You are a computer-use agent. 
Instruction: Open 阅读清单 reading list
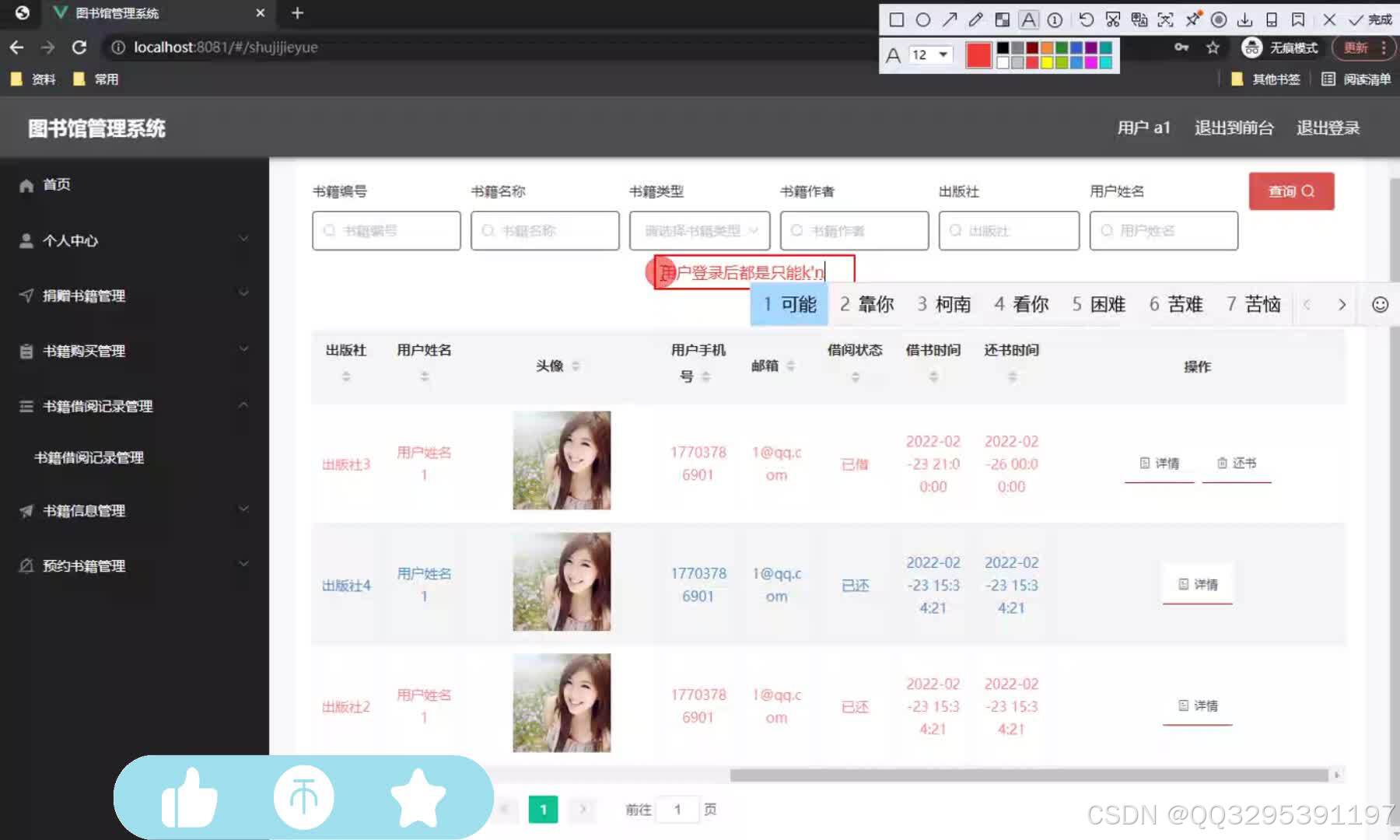coord(1356,79)
